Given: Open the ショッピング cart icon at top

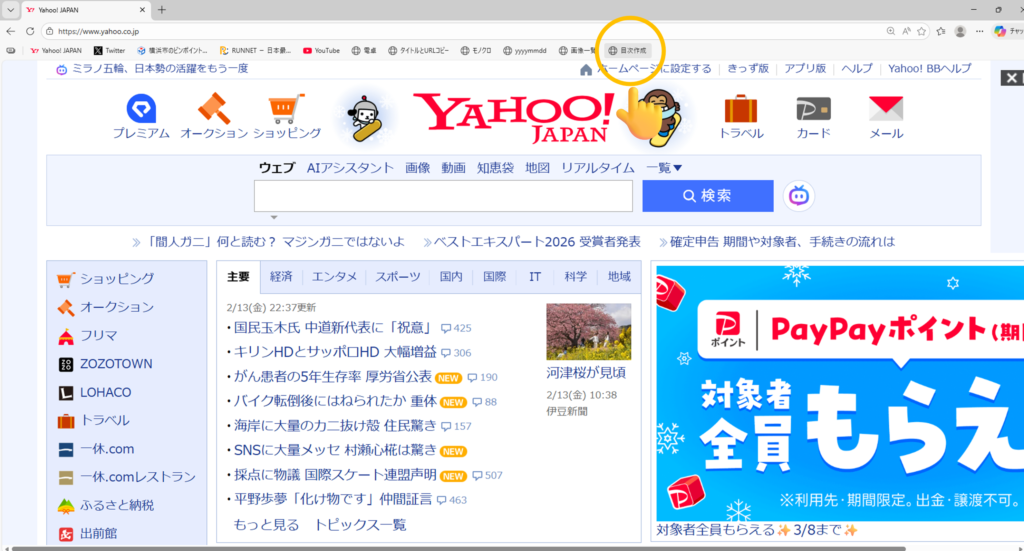Looking at the screenshot, I should pos(286,109).
